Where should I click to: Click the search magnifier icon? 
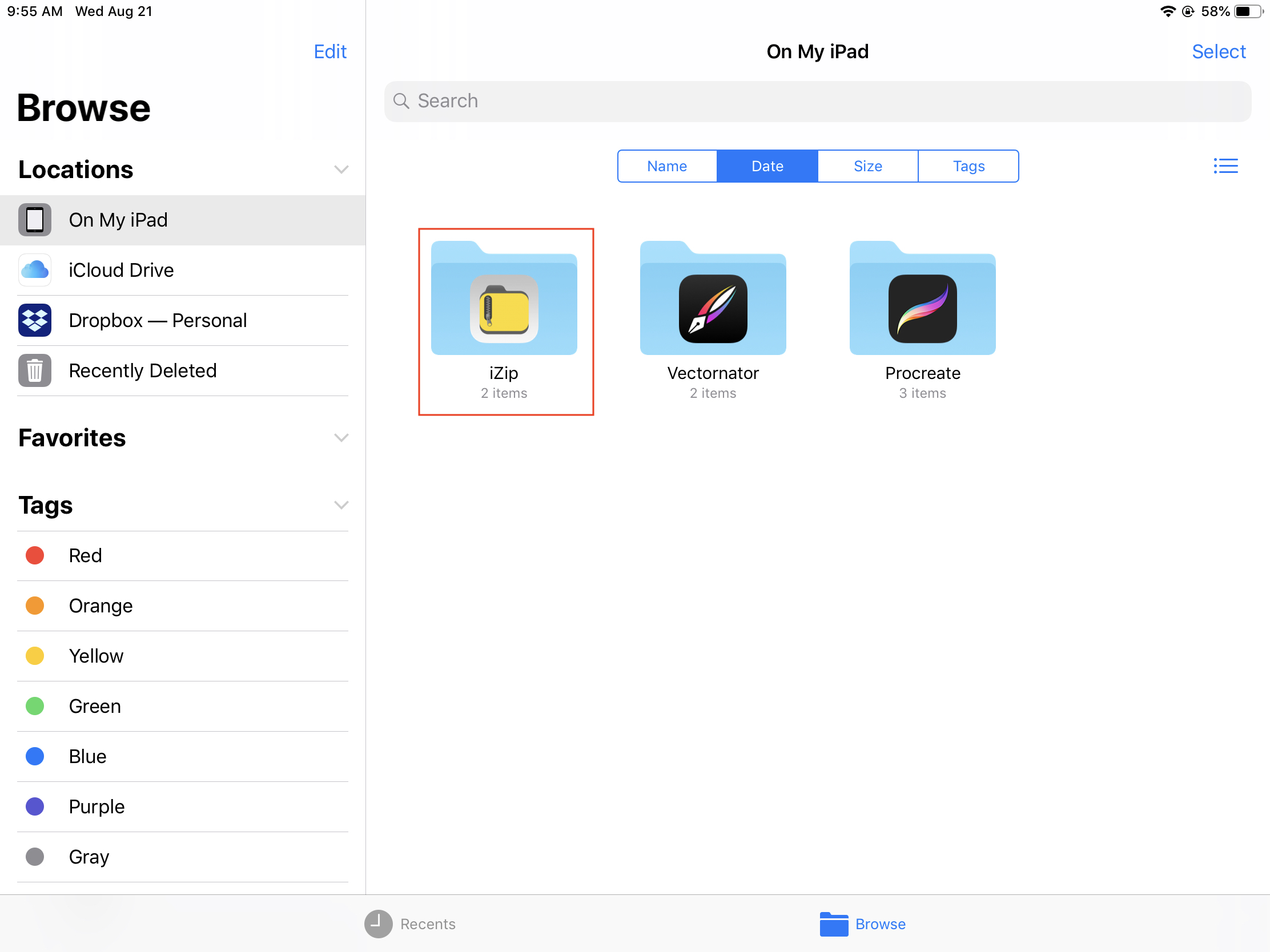[401, 101]
